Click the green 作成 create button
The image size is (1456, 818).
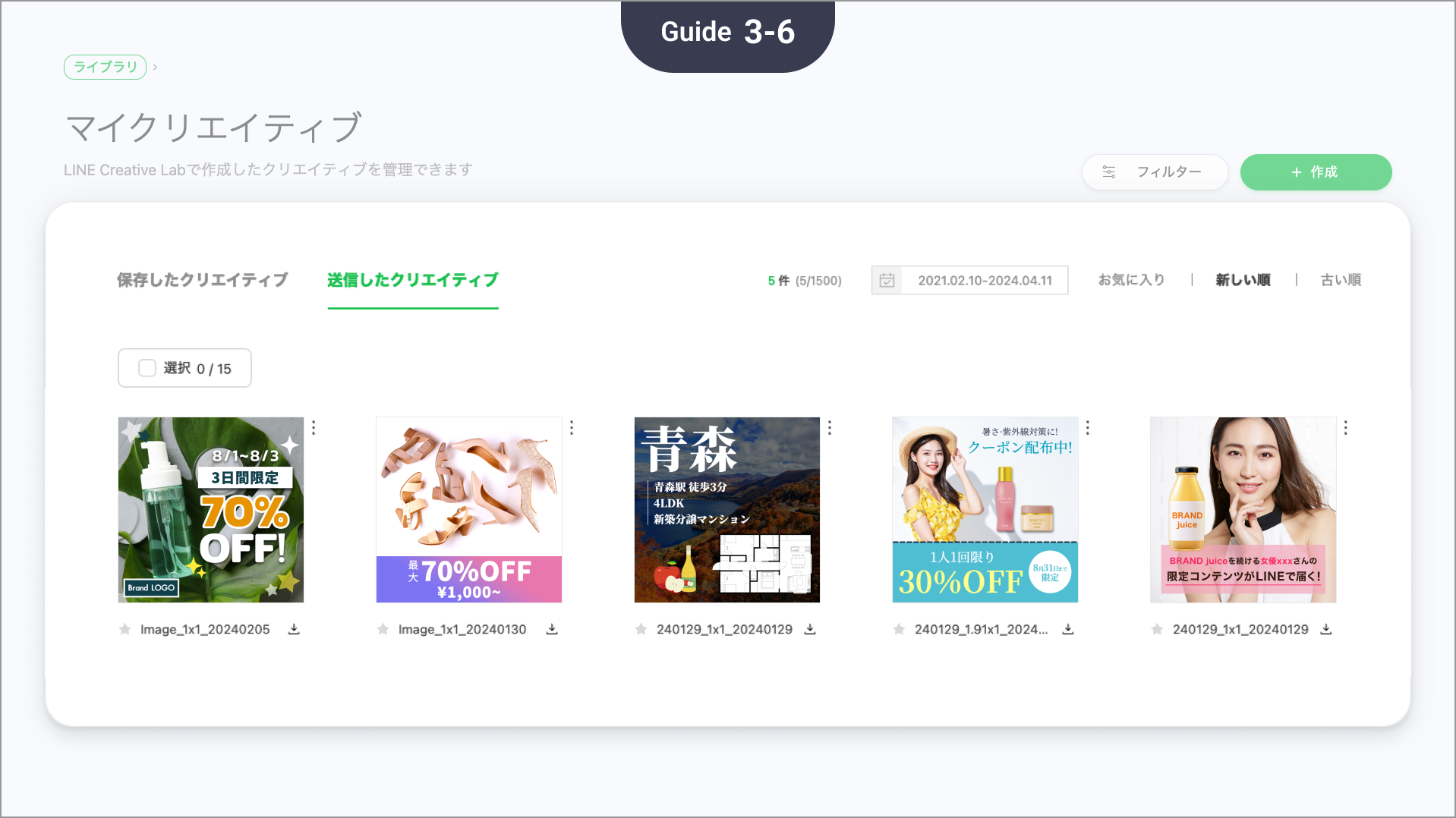point(1316,172)
